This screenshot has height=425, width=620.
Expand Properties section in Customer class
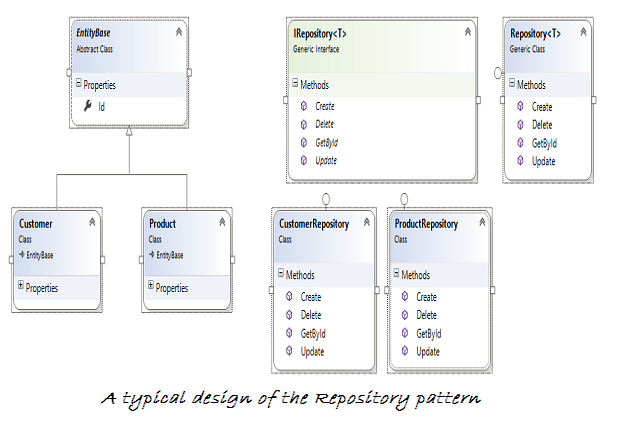[x=21, y=285]
